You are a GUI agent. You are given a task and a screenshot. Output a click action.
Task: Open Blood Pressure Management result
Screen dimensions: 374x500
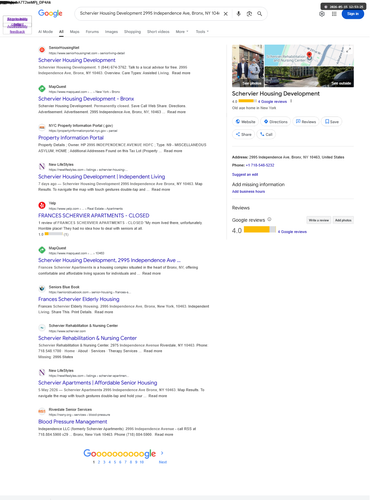(72, 422)
